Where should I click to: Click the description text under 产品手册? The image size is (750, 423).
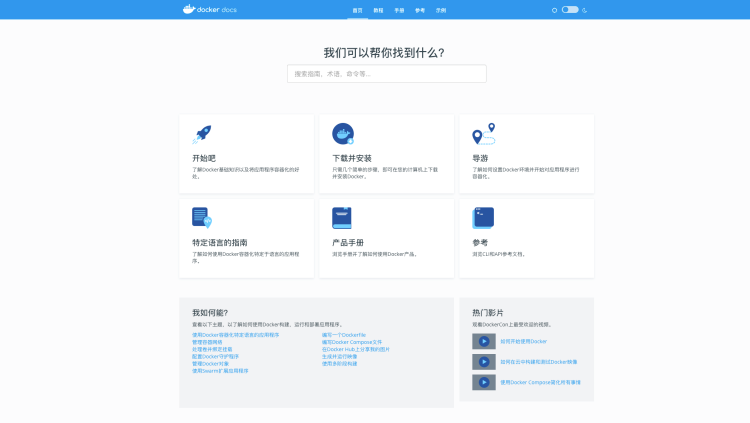(375, 254)
